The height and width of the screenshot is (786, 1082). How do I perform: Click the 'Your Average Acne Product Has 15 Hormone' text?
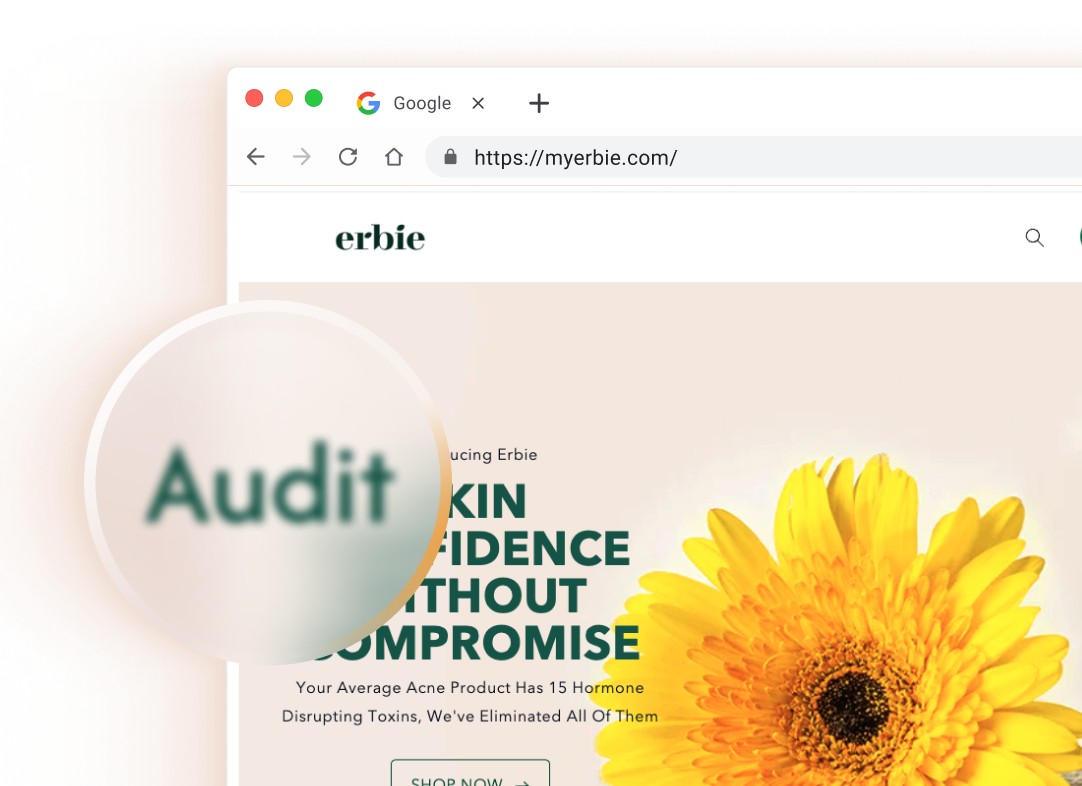point(470,687)
